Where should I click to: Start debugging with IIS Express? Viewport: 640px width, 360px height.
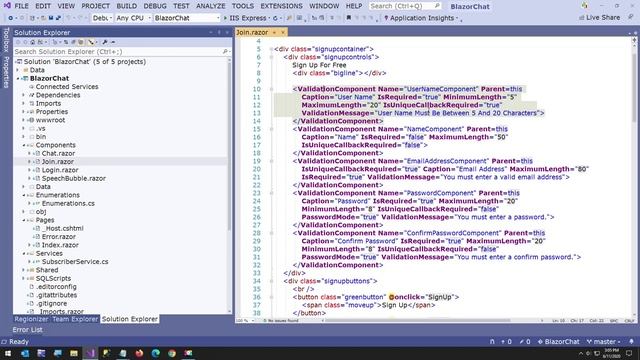(245, 18)
